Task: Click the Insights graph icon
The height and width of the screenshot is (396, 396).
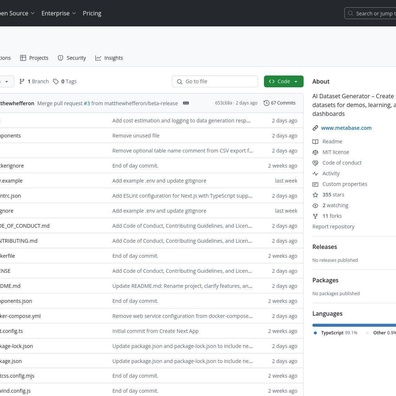Action: pos(98,58)
